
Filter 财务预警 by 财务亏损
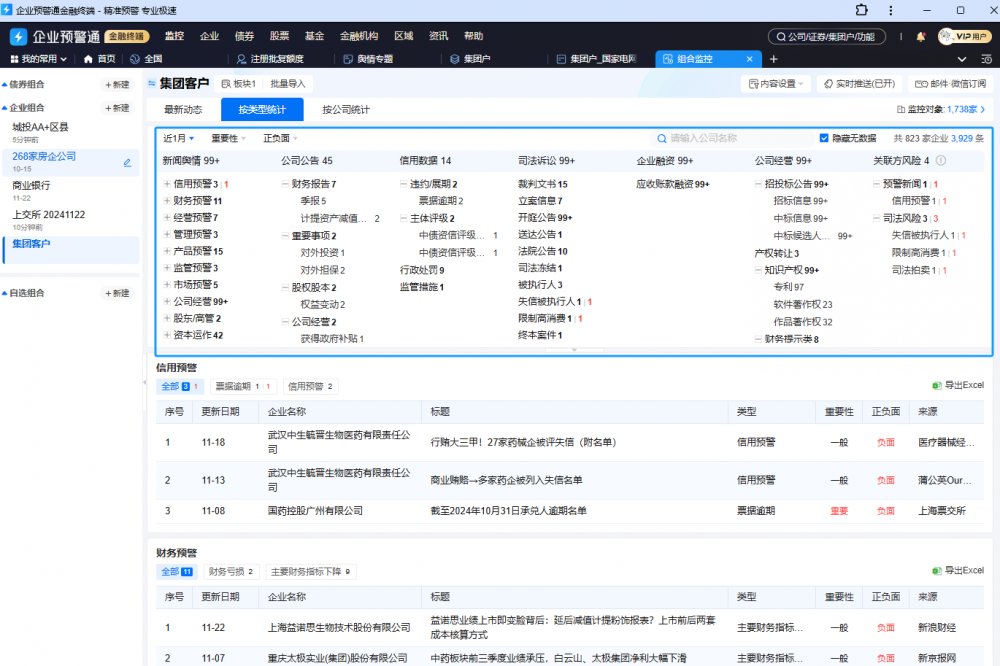point(230,571)
